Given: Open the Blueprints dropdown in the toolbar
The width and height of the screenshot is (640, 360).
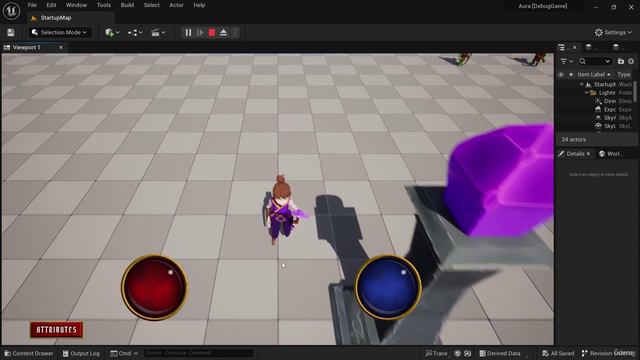Looking at the screenshot, I should pos(135,32).
